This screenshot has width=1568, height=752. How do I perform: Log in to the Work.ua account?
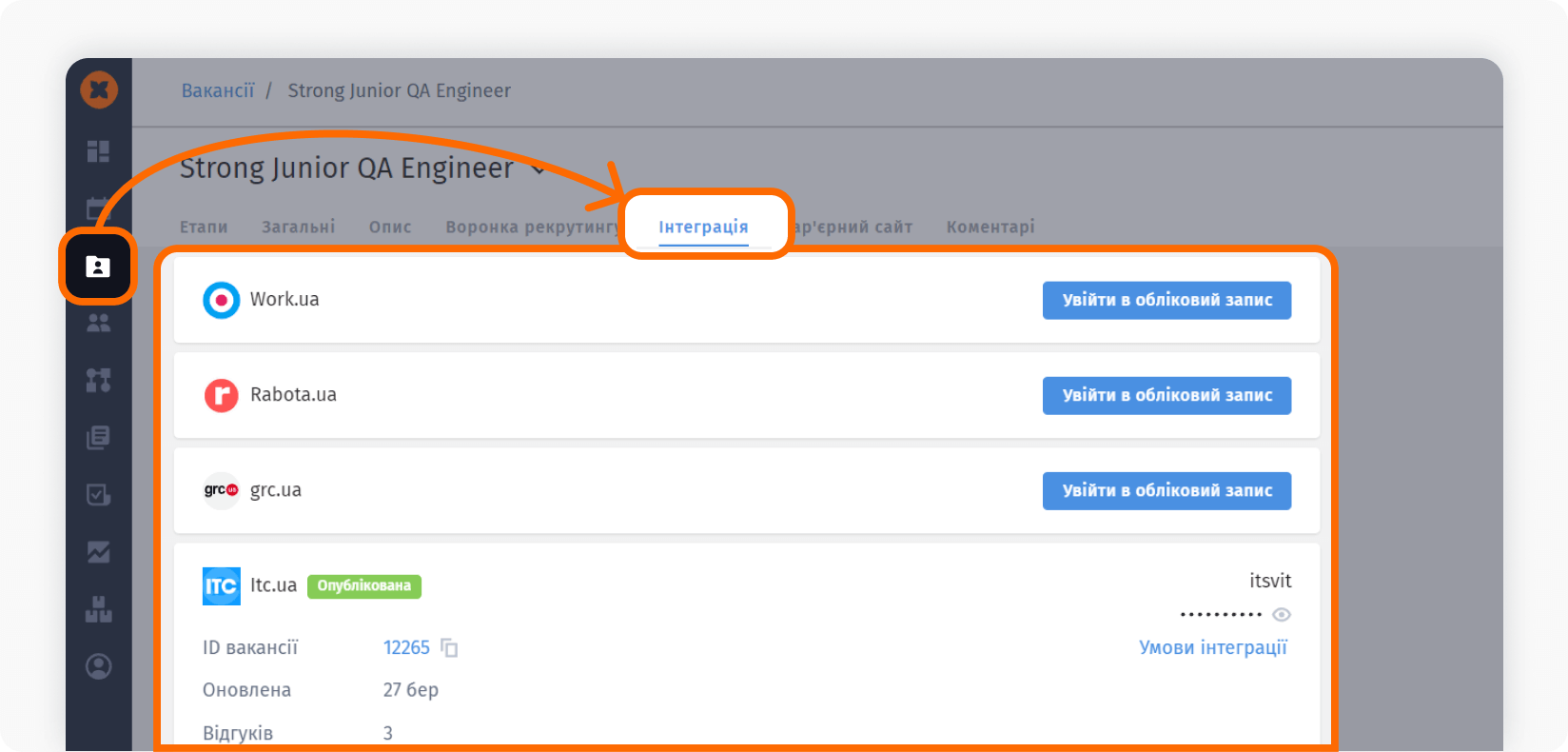[x=1166, y=300]
